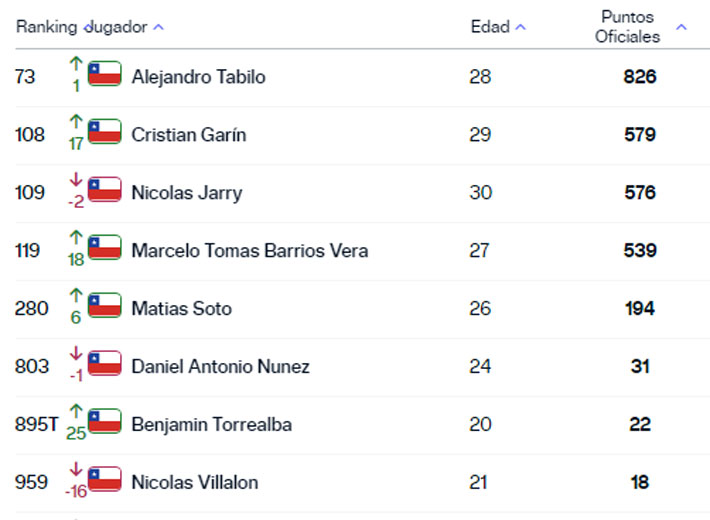Sort by the Edad column arrow
The image size is (710, 520).
click(x=521, y=27)
